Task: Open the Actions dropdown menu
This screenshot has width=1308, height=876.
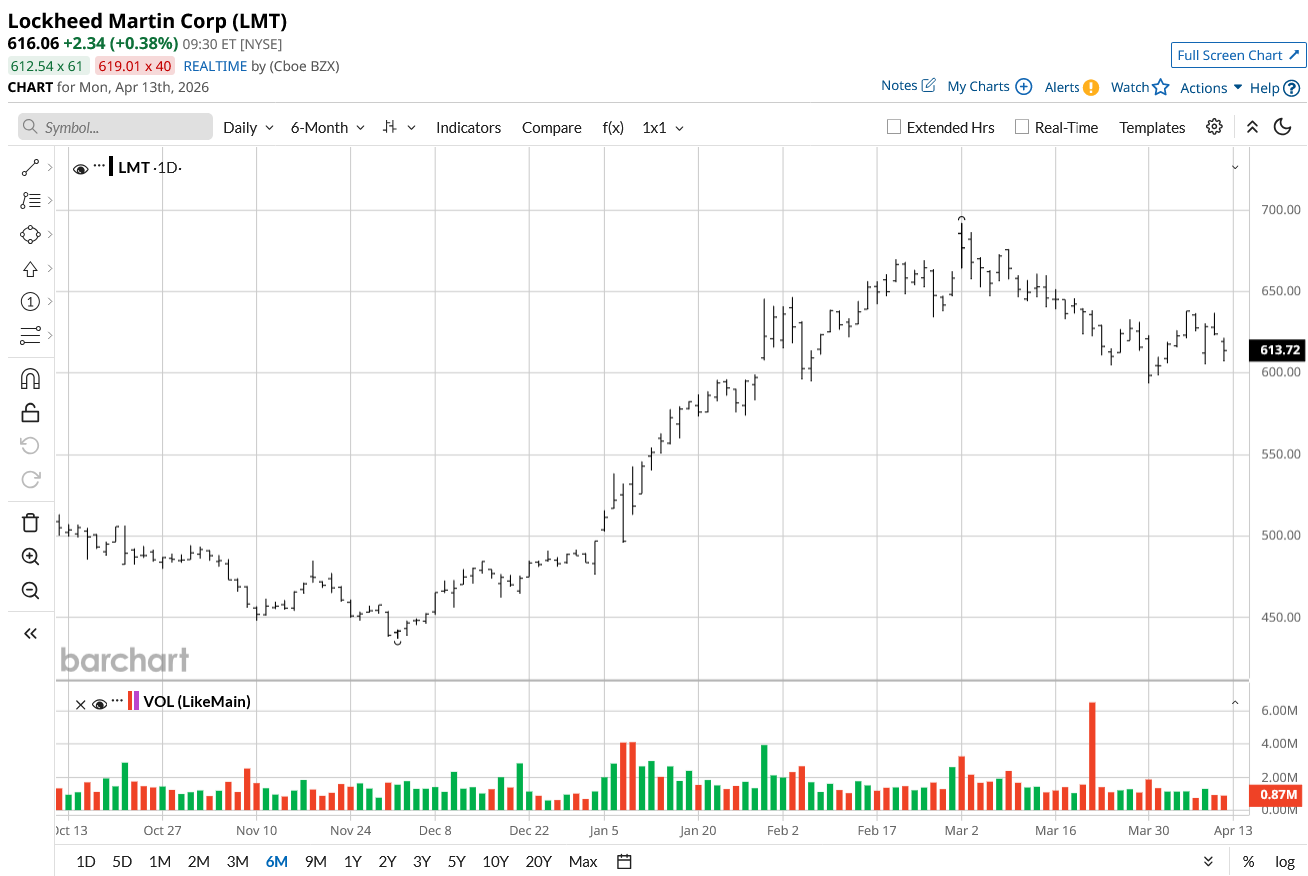Action: coord(1211,88)
